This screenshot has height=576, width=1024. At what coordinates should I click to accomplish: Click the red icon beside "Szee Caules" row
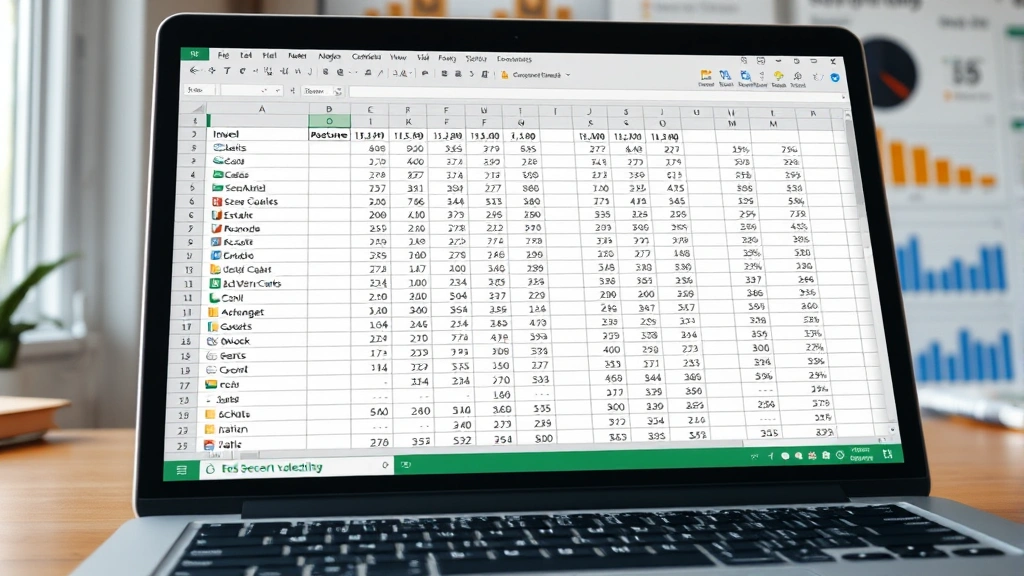[x=216, y=201]
